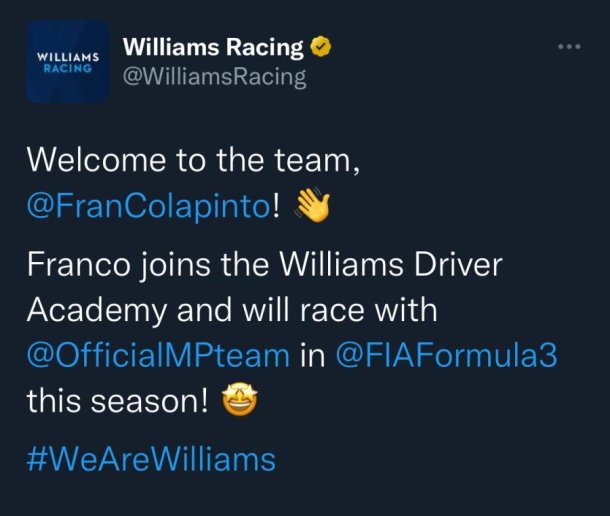
Task: Open the three-dot more options menu
Action: [x=569, y=47]
